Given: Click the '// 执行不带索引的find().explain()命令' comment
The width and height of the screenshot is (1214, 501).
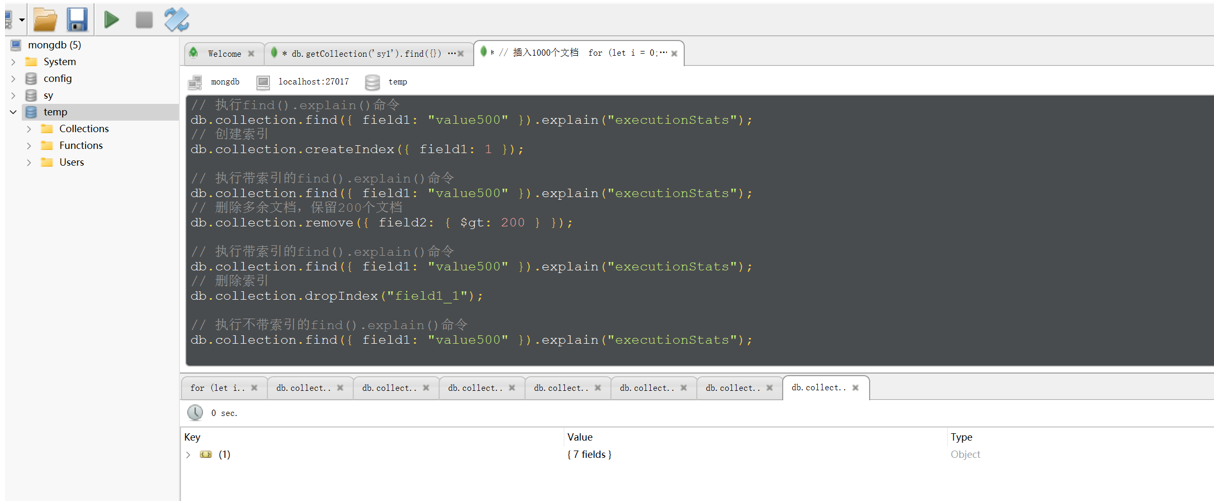Looking at the screenshot, I should point(329,325).
